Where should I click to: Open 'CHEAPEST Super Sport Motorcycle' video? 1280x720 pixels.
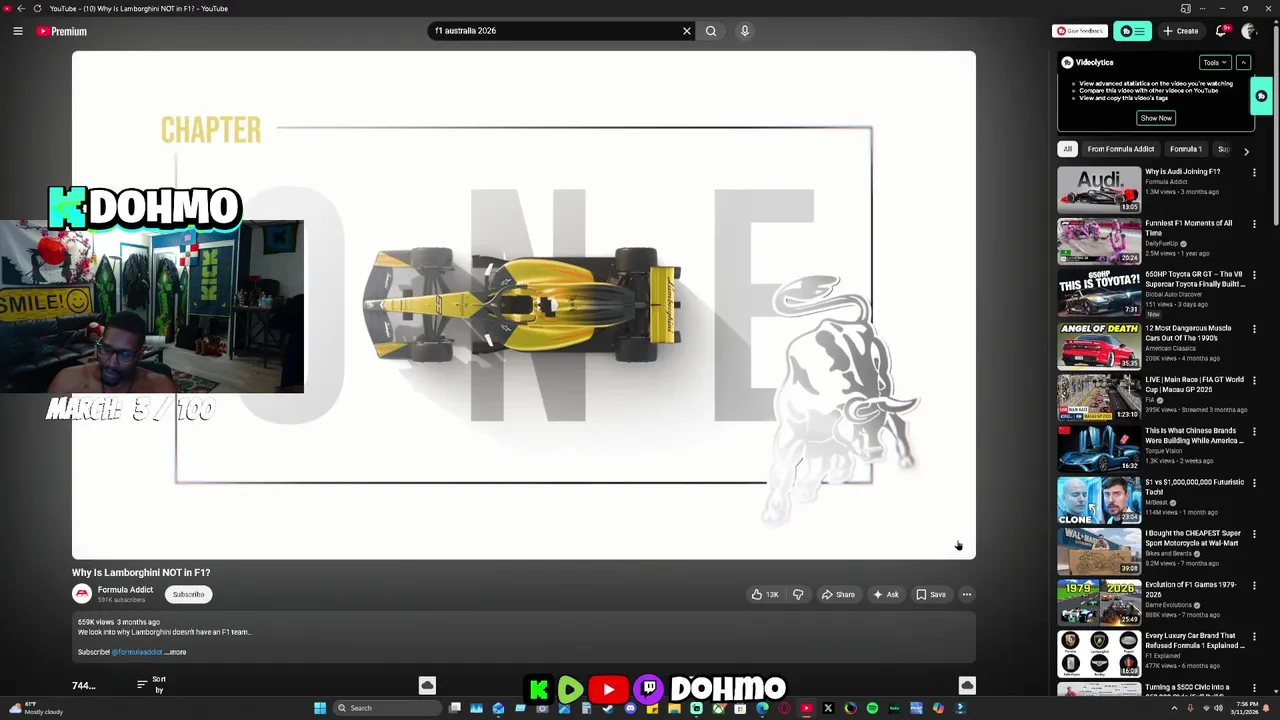[1099, 550]
